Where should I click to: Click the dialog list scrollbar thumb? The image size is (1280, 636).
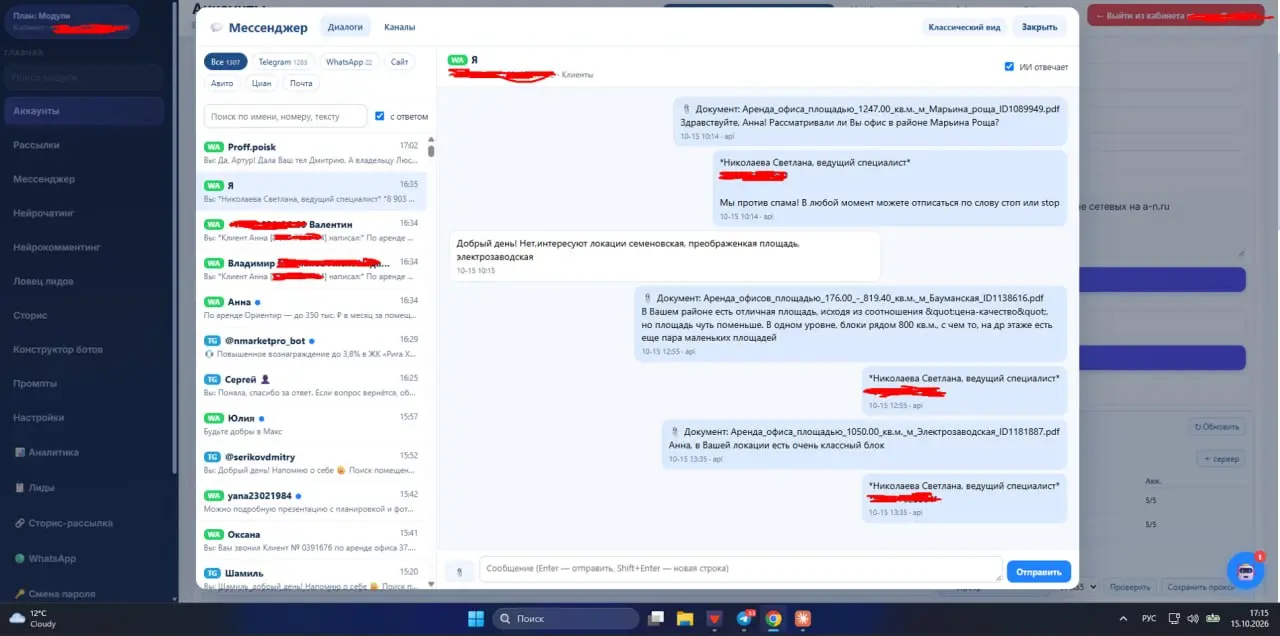click(431, 152)
